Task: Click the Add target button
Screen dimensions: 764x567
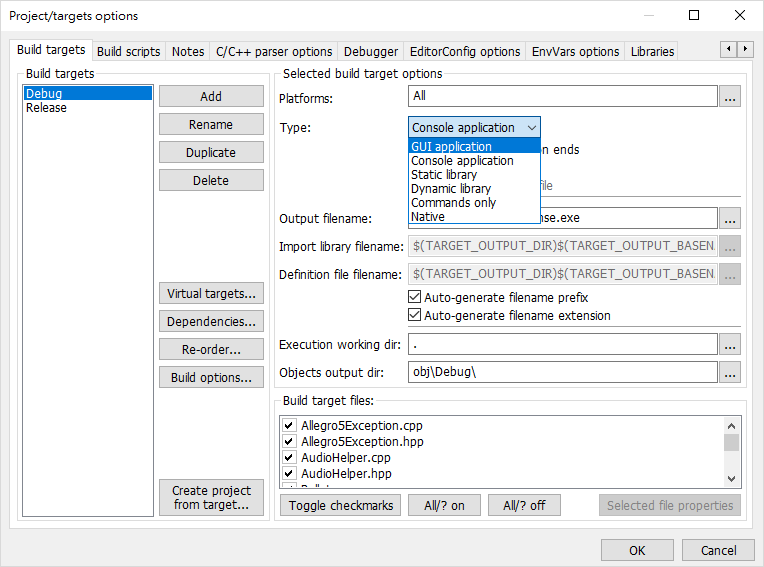Action: [x=211, y=96]
